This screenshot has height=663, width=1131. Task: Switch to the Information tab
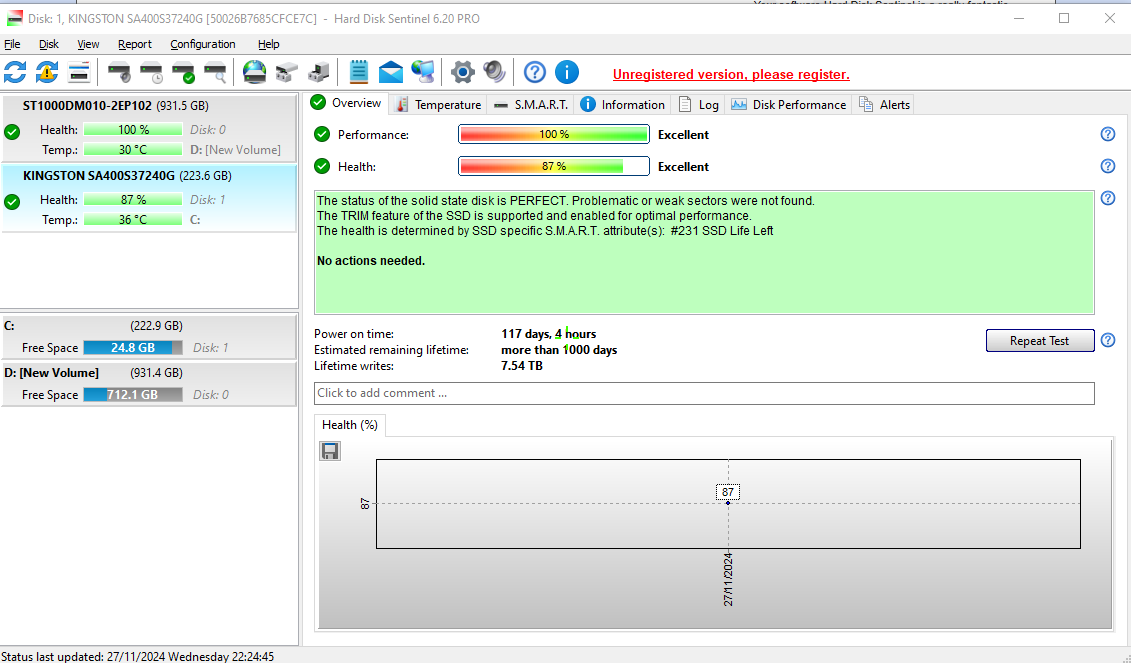click(x=622, y=105)
